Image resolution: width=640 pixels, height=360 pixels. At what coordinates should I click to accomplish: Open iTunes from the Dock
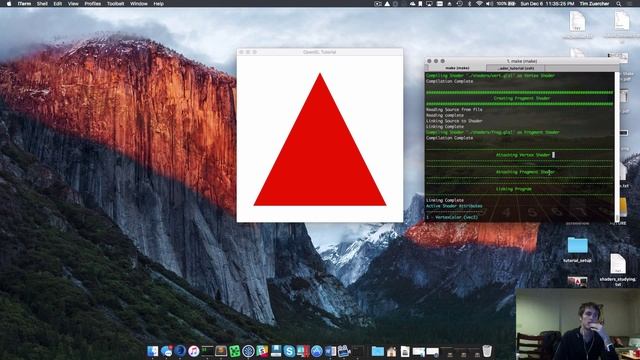(193, 351)
